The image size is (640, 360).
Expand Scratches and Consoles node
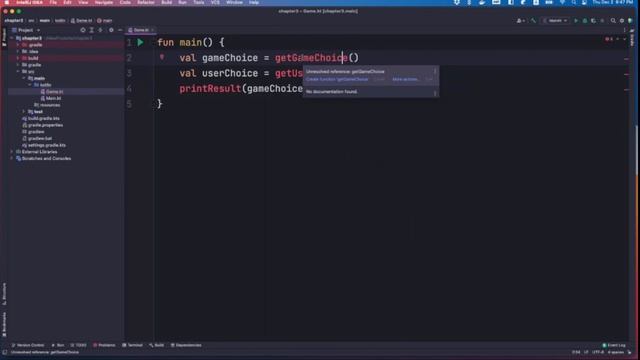12,158
